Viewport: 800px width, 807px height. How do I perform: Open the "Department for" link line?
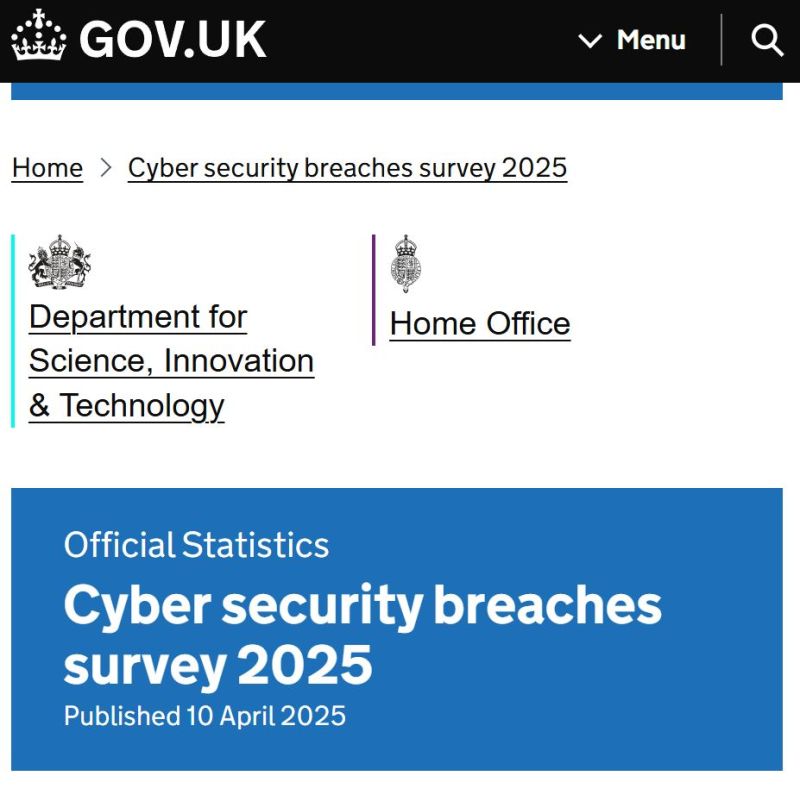pyautogui.click(x=138, y=317)
